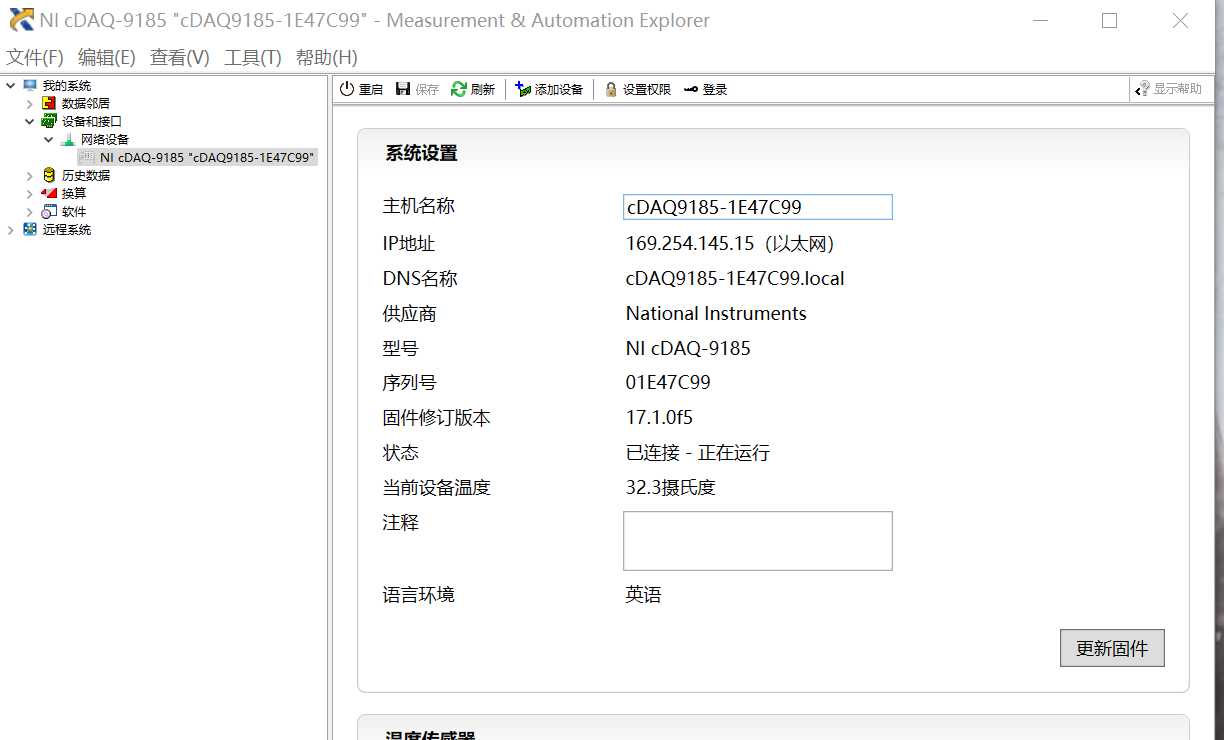Open the 帮助(H) menu

coord(327,58)
